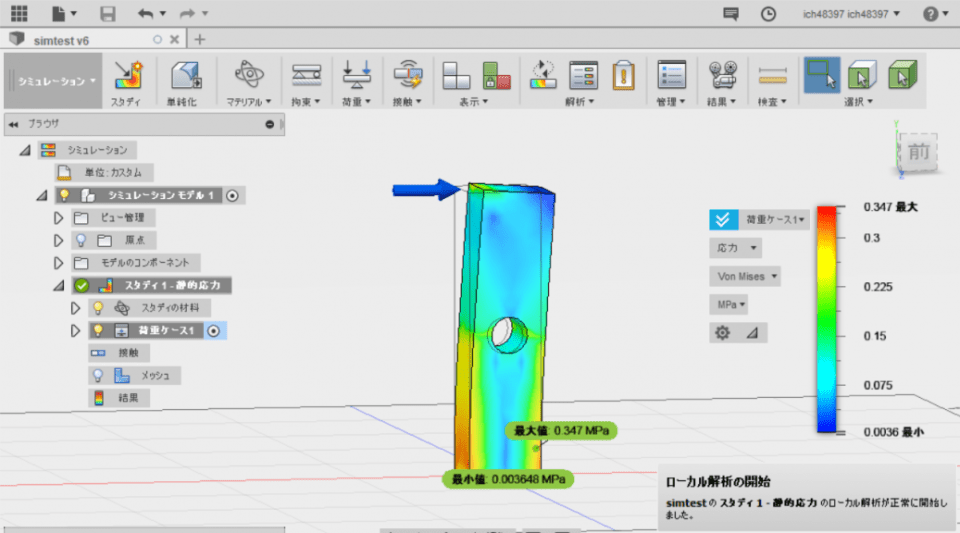Click the comment notification icon
This screenshot has height=533, width=960.
(x=731, y=14)
